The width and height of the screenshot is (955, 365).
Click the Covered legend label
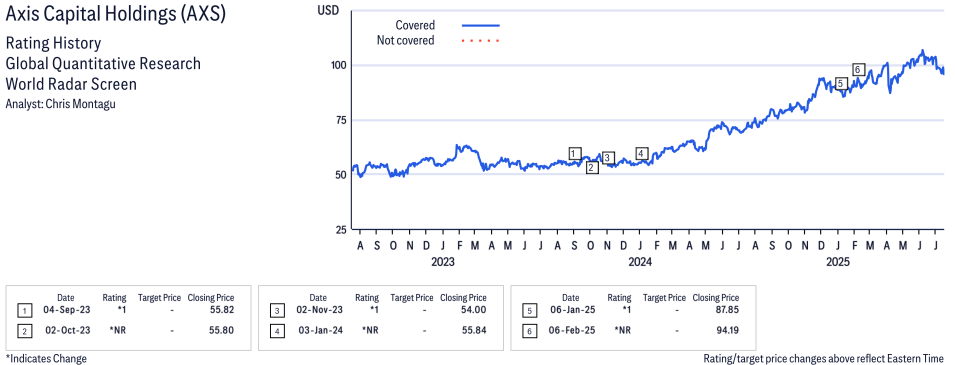(x=415, y=26)
